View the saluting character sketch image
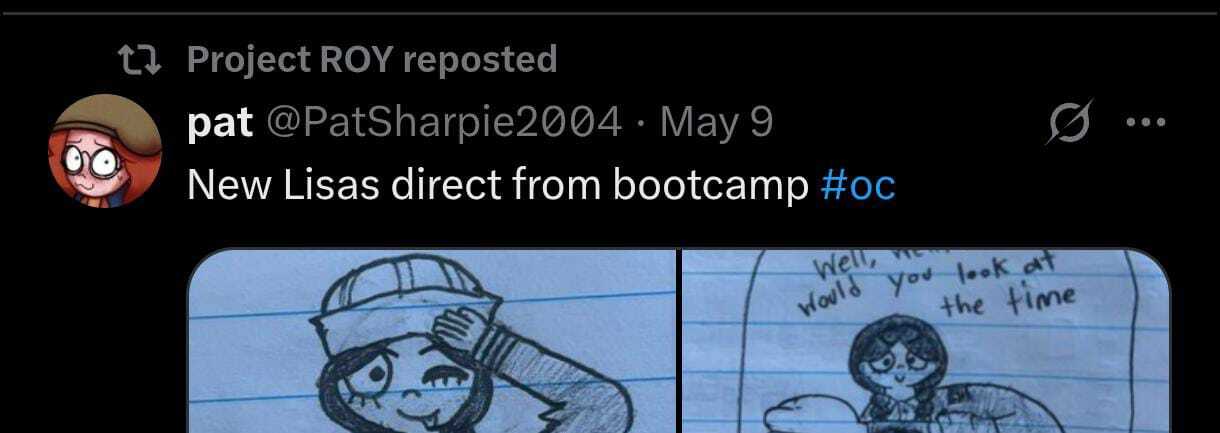The height and width of the screenshot is (433, 1220). (x=432, y=340)
